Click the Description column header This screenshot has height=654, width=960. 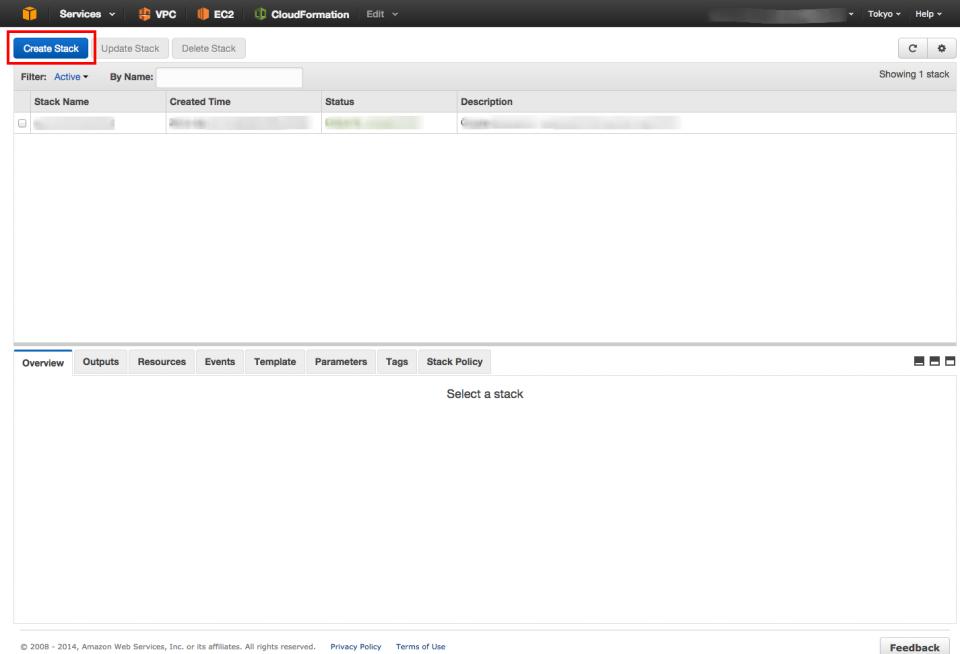(707, 102)
